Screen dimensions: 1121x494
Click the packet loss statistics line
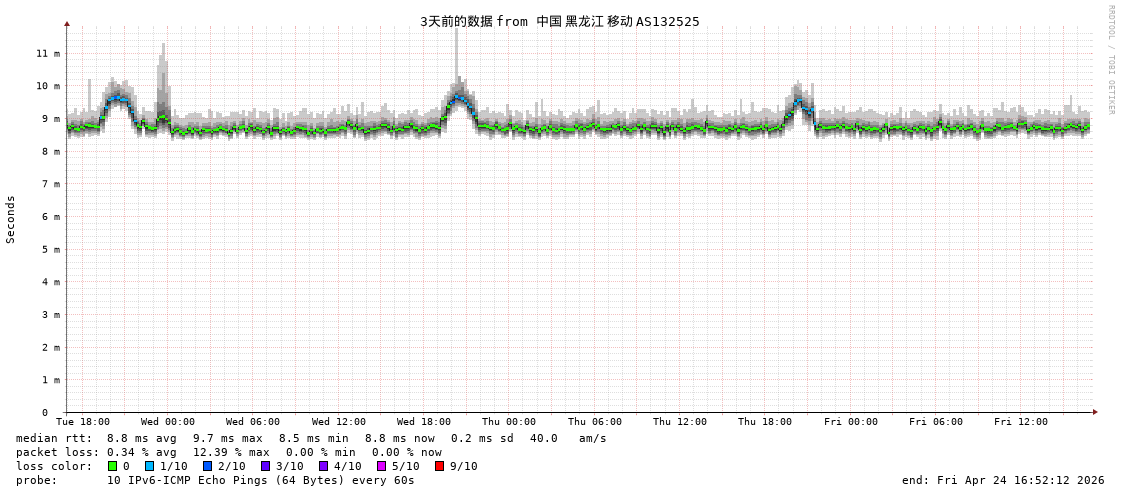[x=228, y=452]
